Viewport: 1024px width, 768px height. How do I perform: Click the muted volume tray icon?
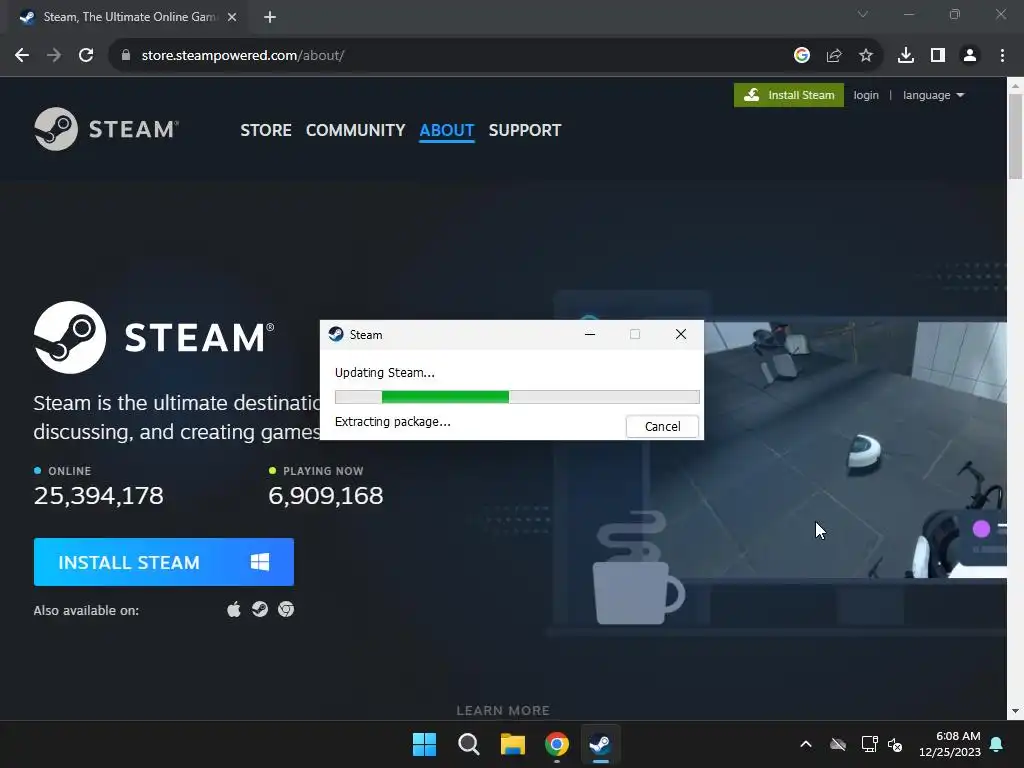[x=895, y=744]
